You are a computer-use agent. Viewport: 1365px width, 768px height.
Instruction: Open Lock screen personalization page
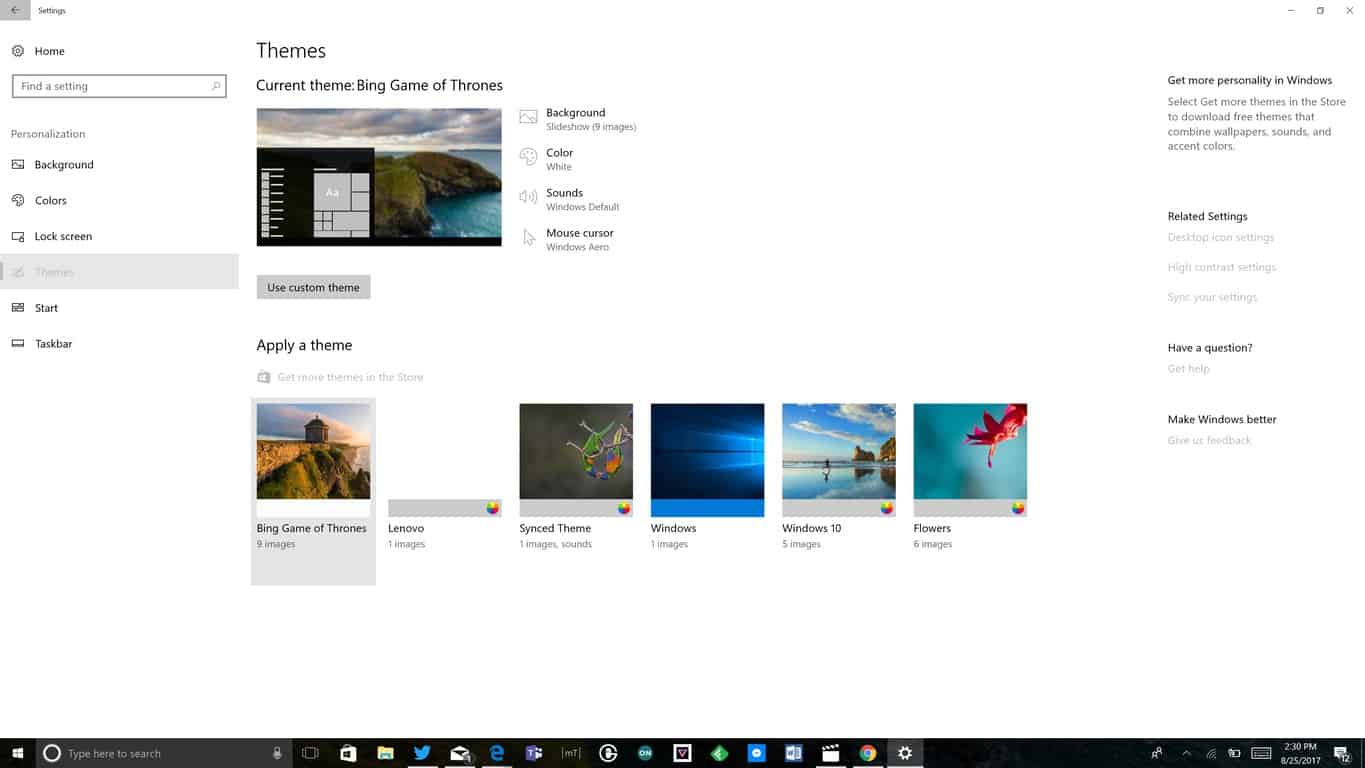point(63,237)
